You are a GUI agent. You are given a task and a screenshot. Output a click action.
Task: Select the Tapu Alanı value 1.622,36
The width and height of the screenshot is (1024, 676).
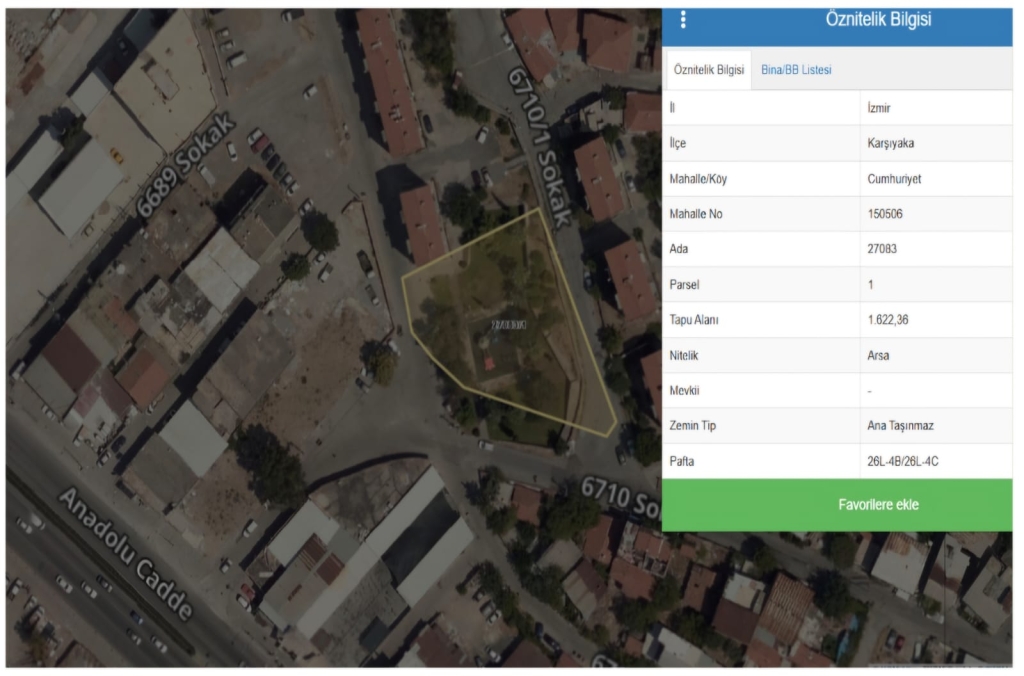tap(890, 321)
